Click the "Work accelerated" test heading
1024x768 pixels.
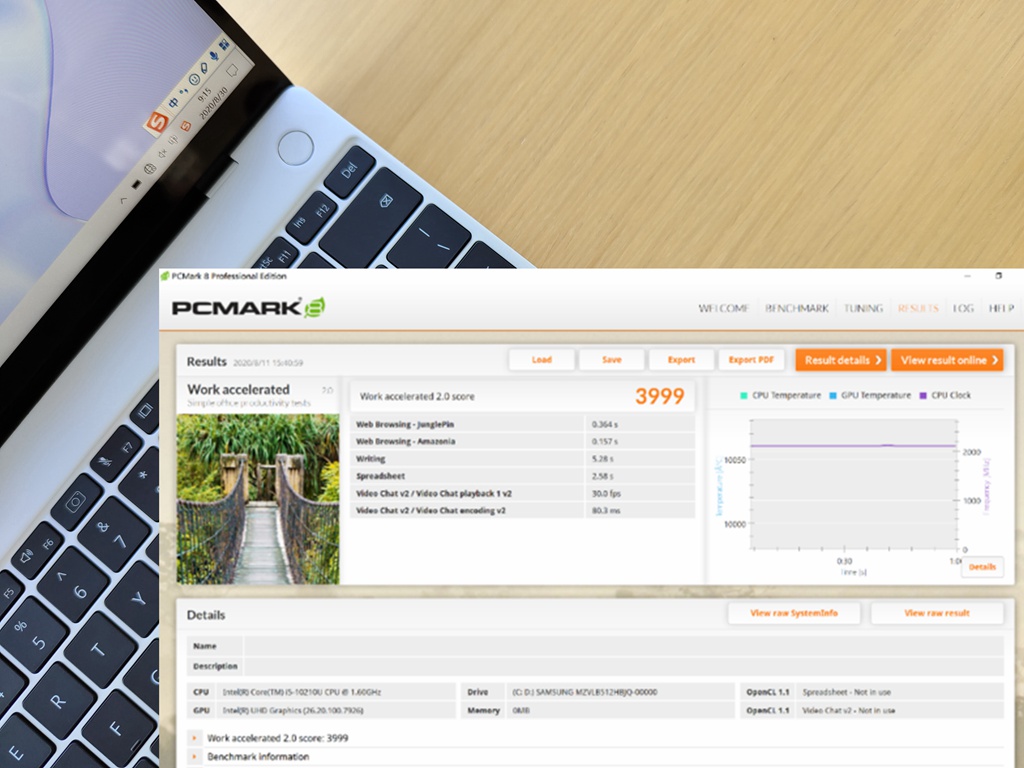click(x=238, y=389)
